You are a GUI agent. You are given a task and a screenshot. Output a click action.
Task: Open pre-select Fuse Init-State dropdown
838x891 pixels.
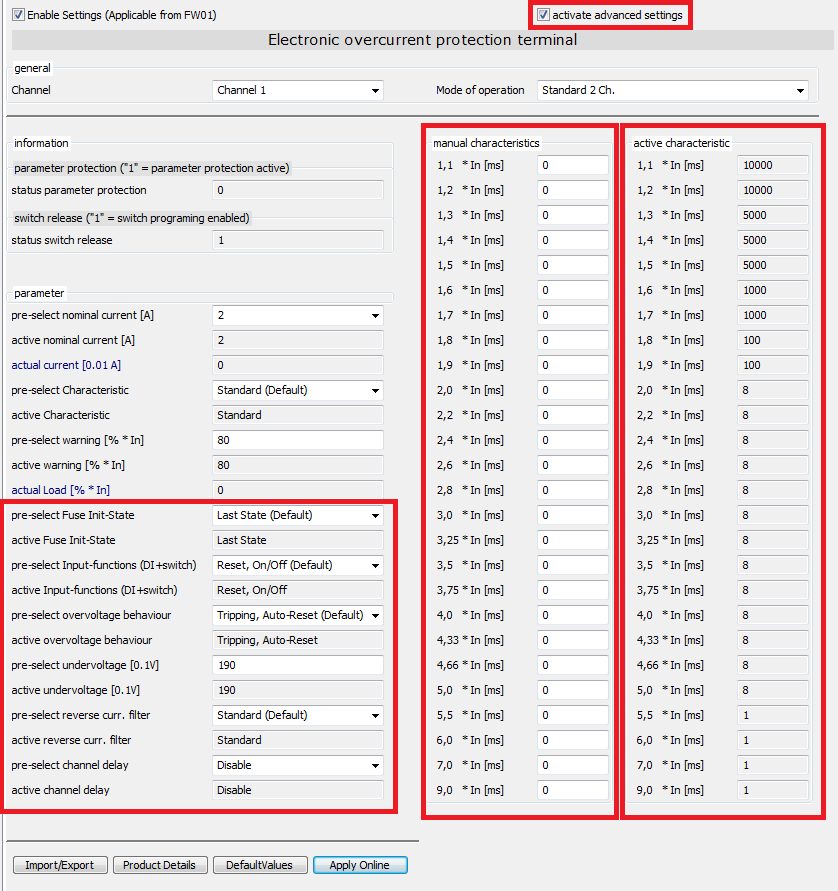(298, 515)
